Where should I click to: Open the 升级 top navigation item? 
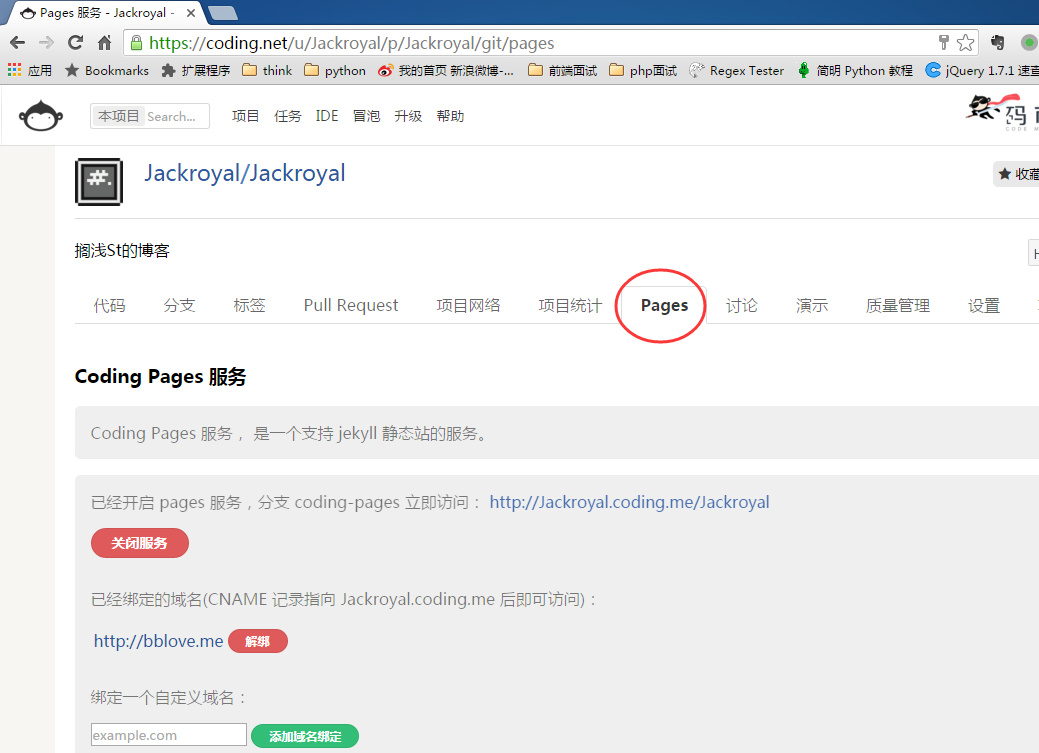pos(408,116)
